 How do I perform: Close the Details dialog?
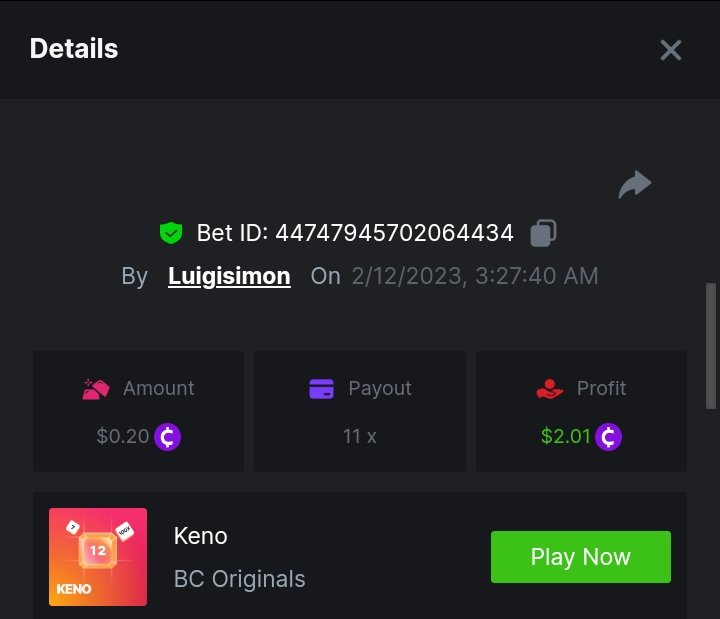[670, 50]
